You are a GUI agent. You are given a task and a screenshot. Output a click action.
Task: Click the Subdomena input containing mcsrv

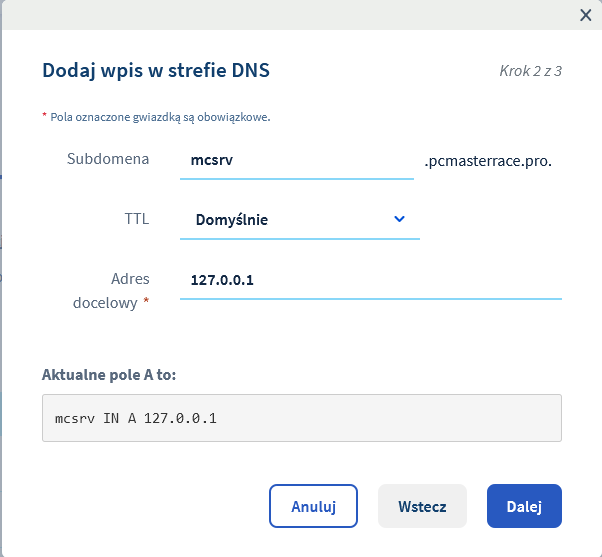pyautogui.click(x=296, y=160)
